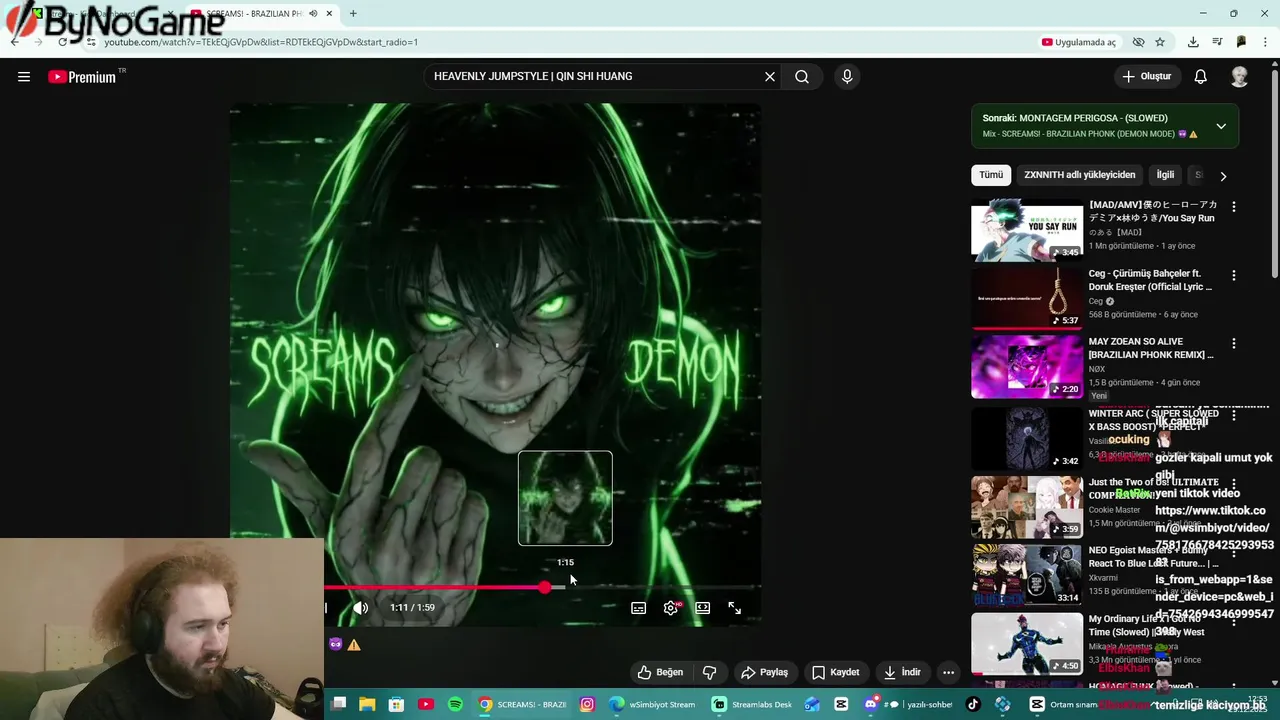1280x720 pixels.
Task: Reload the page in Chrome
Action: coord(62,42)
